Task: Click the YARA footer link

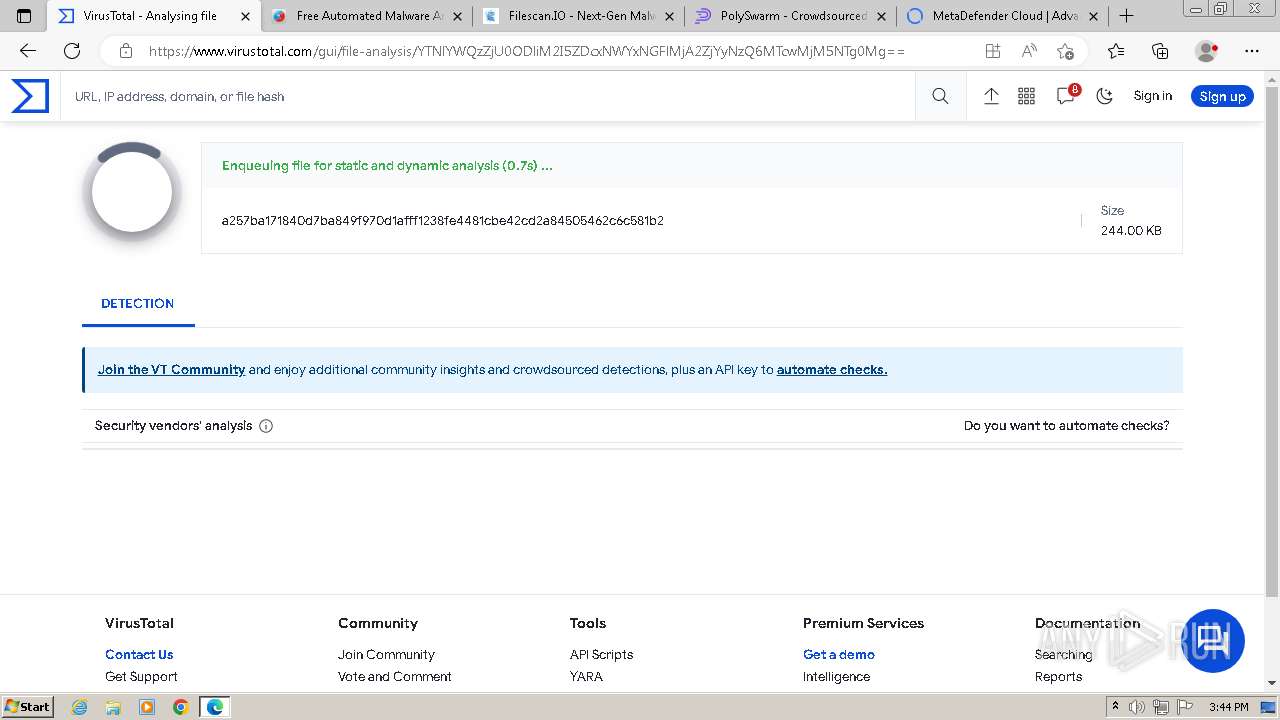Action: pyautogui.click(x=586, y=677)
